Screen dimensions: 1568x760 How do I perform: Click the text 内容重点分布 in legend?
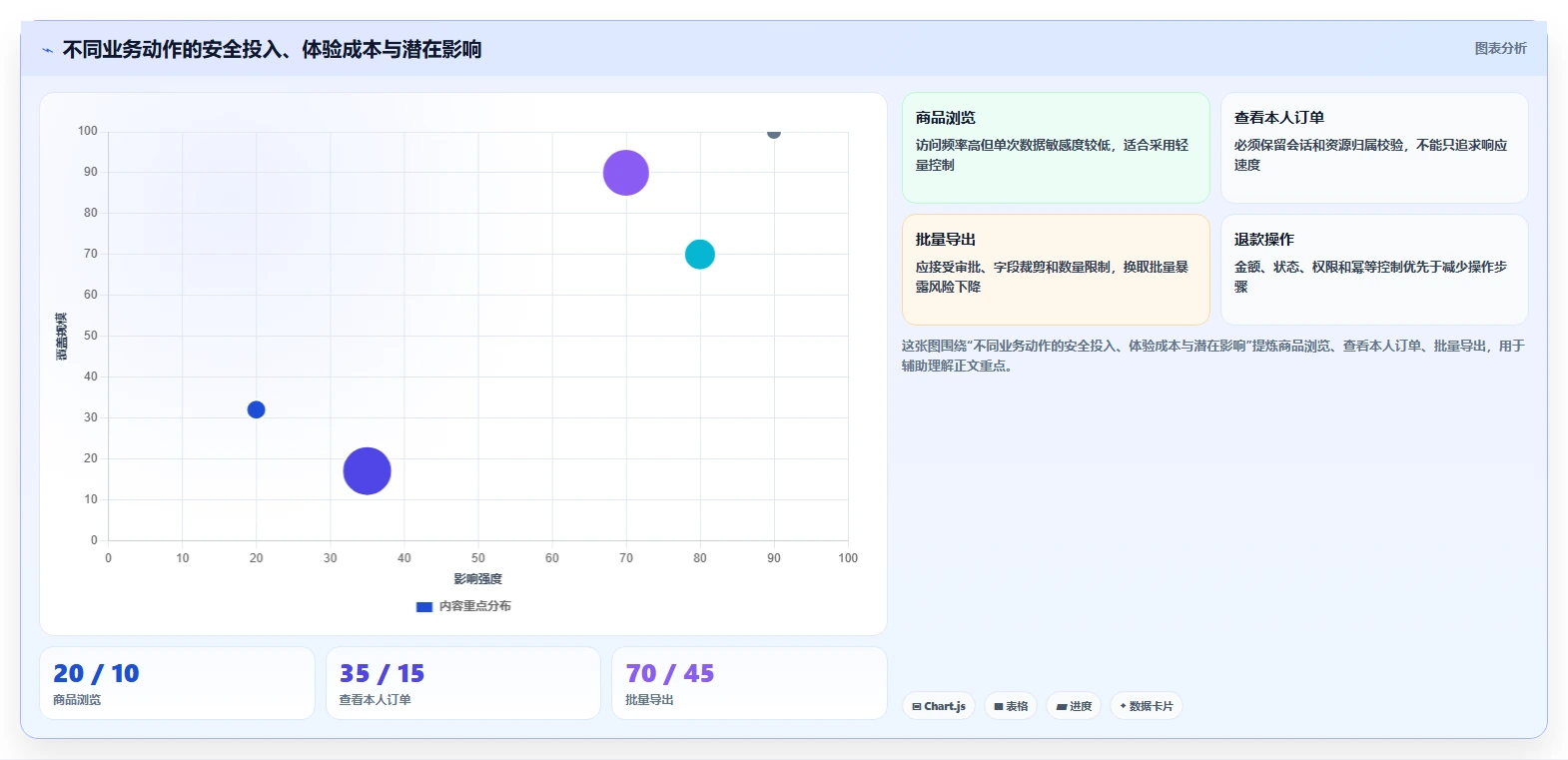475,606
